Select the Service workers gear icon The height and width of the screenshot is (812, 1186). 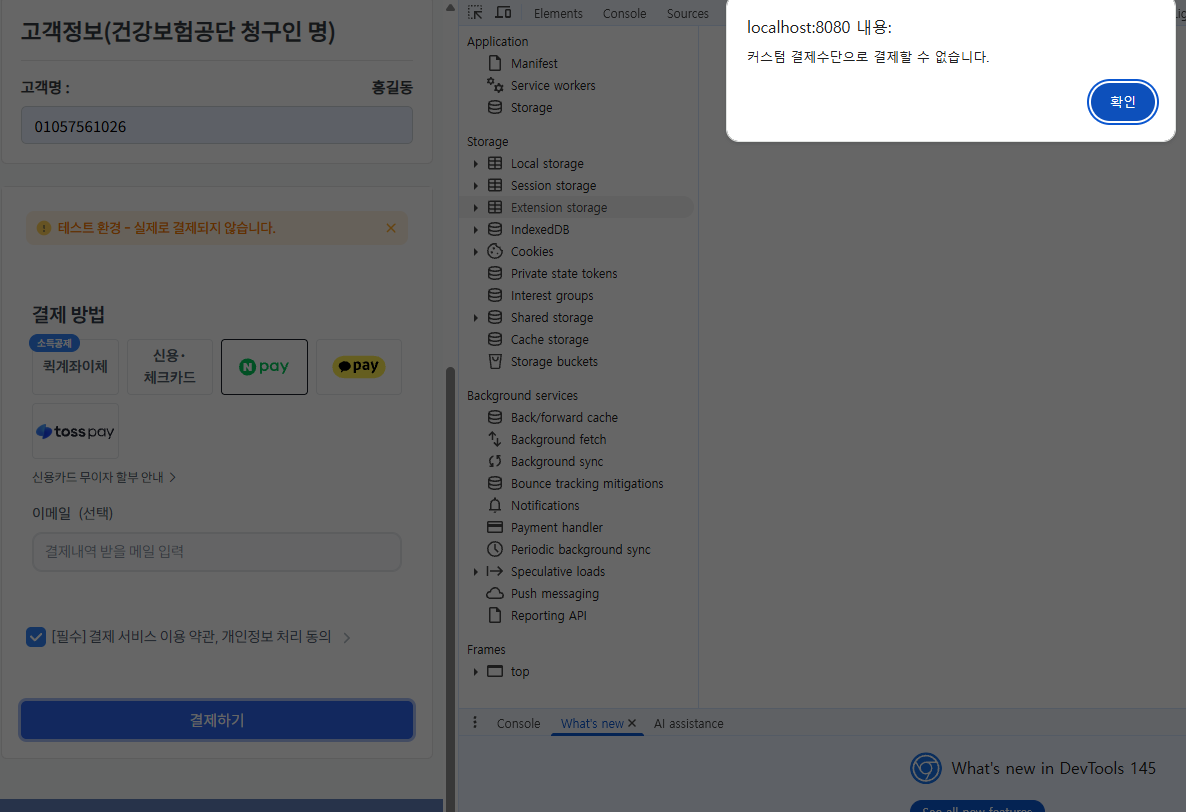tap(495, 85)
